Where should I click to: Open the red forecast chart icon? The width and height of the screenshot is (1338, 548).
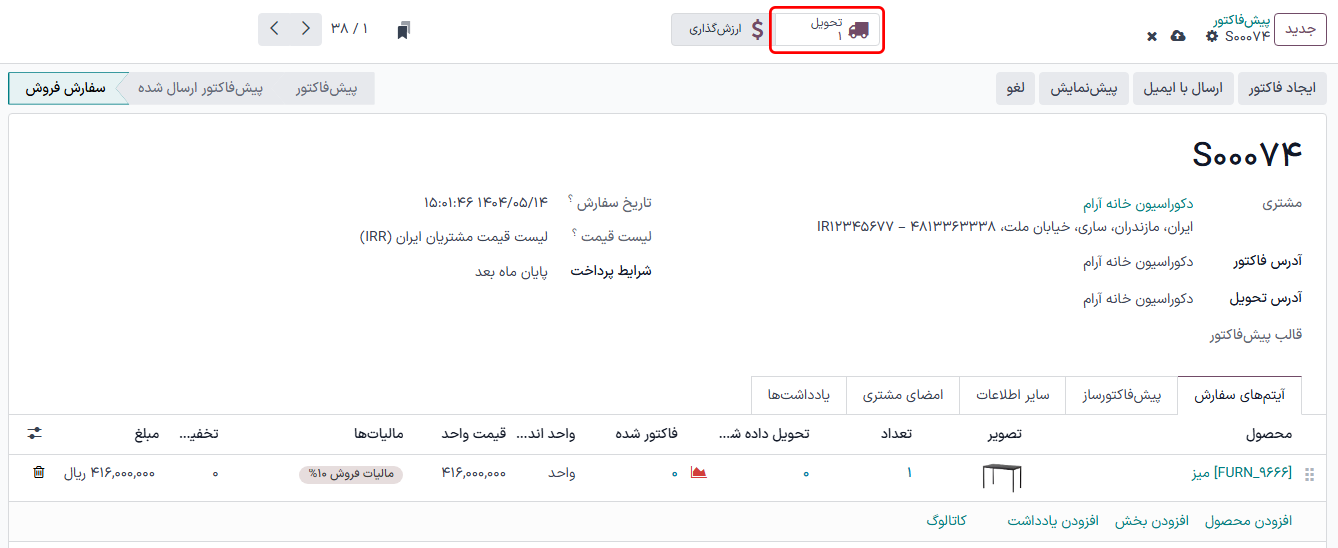pos(698,472)
